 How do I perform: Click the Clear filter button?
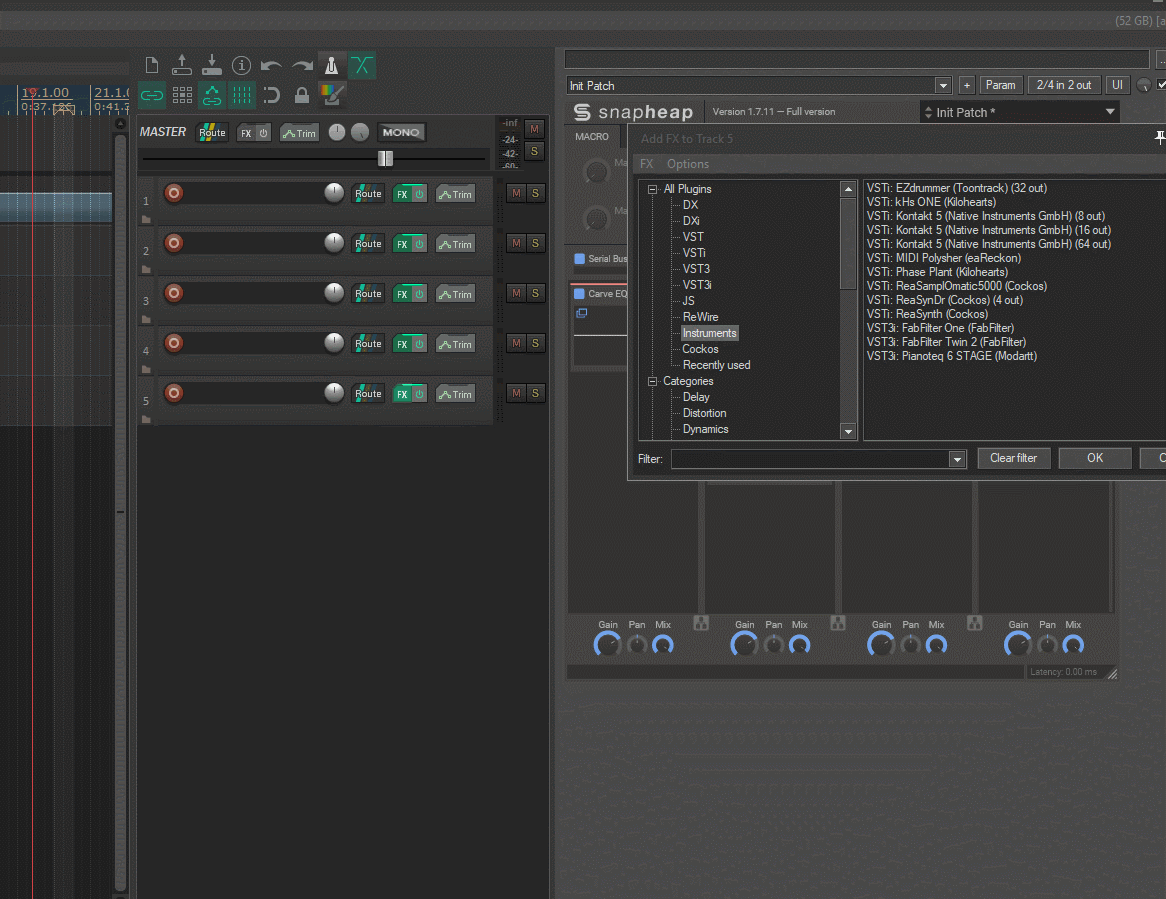[1014, 458]
